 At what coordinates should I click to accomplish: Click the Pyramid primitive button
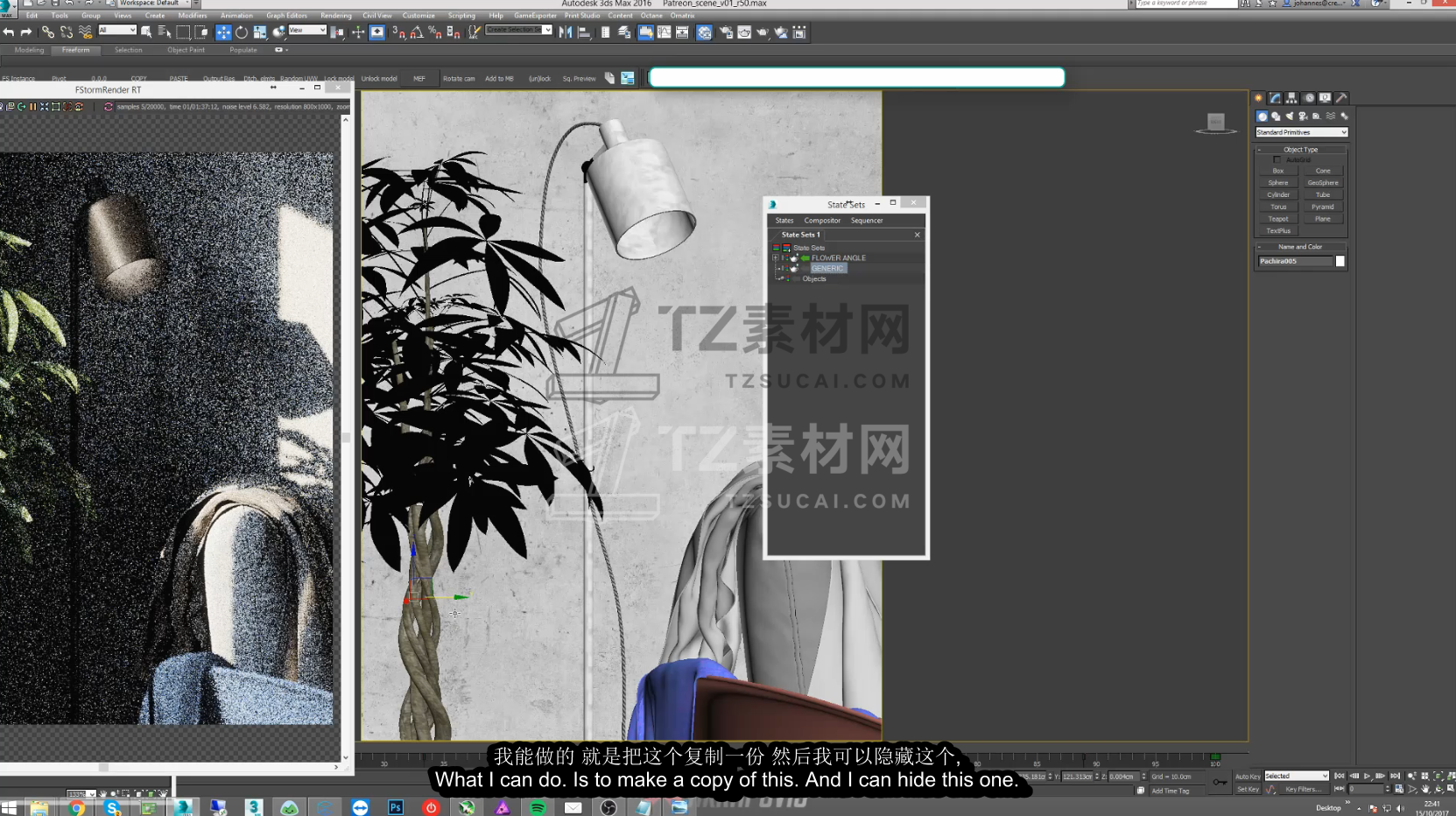[1323, 207]
